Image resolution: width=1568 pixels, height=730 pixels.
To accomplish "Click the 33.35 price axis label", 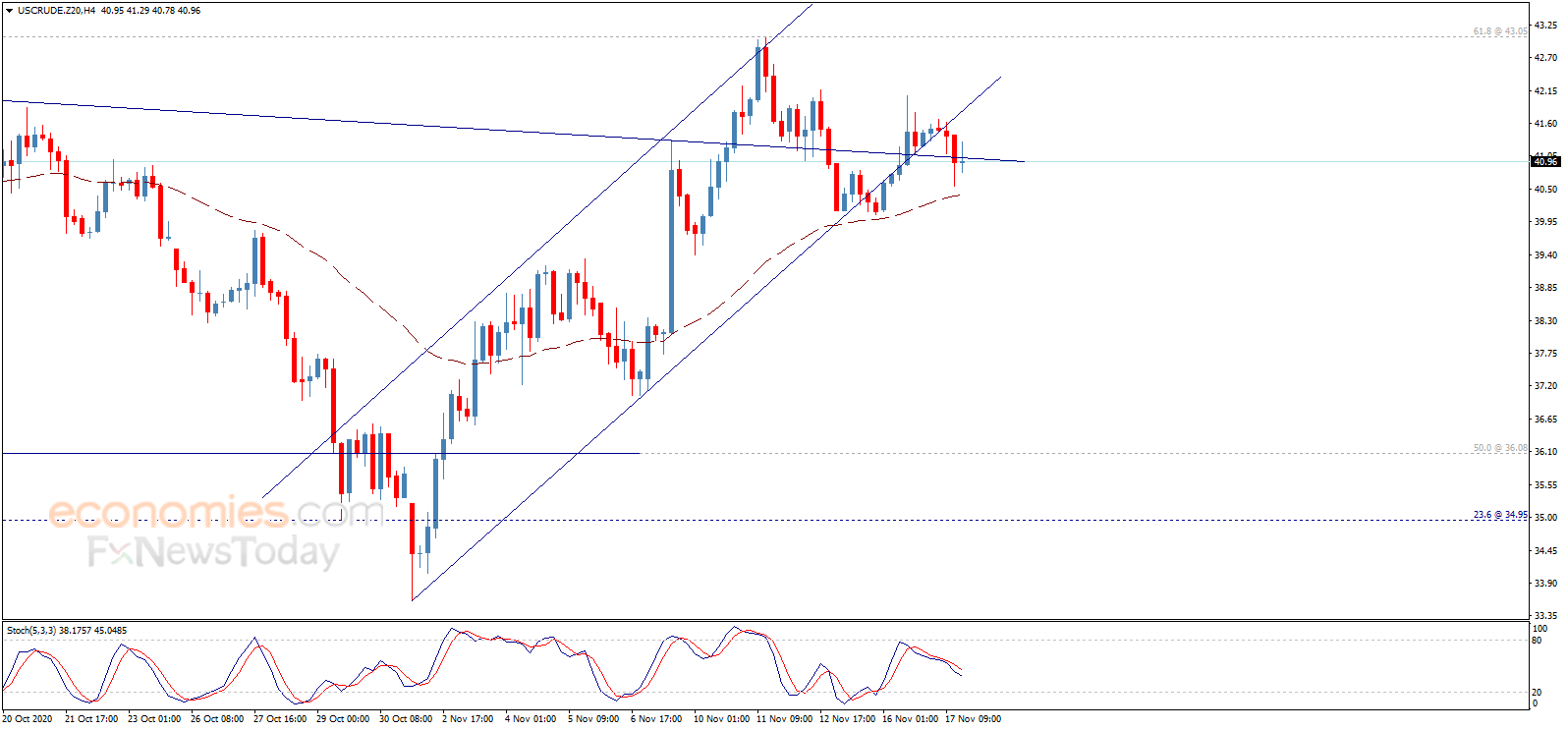I will click(1545, 616).
